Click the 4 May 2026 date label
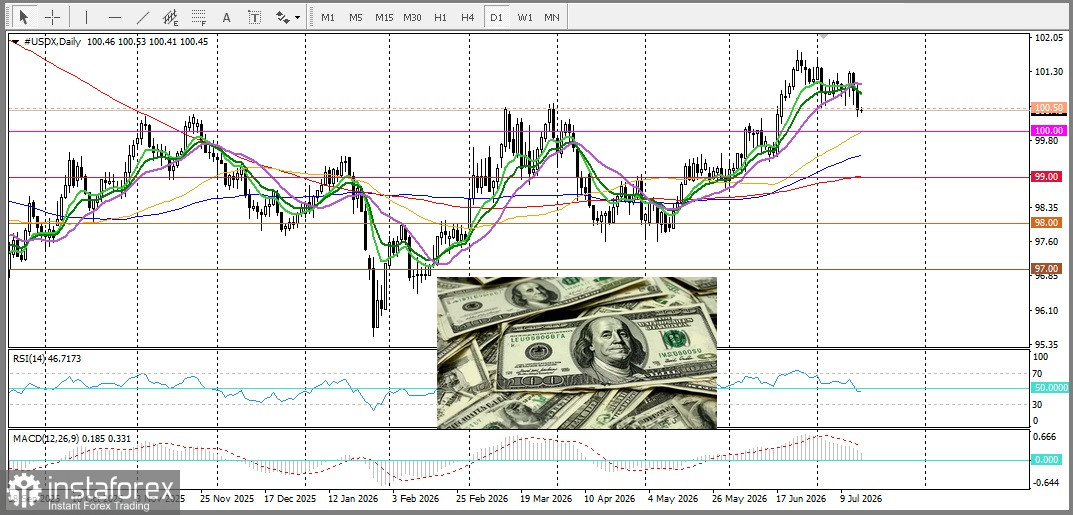The height and width of the screenshot is (515, 1073). point(673,498)
